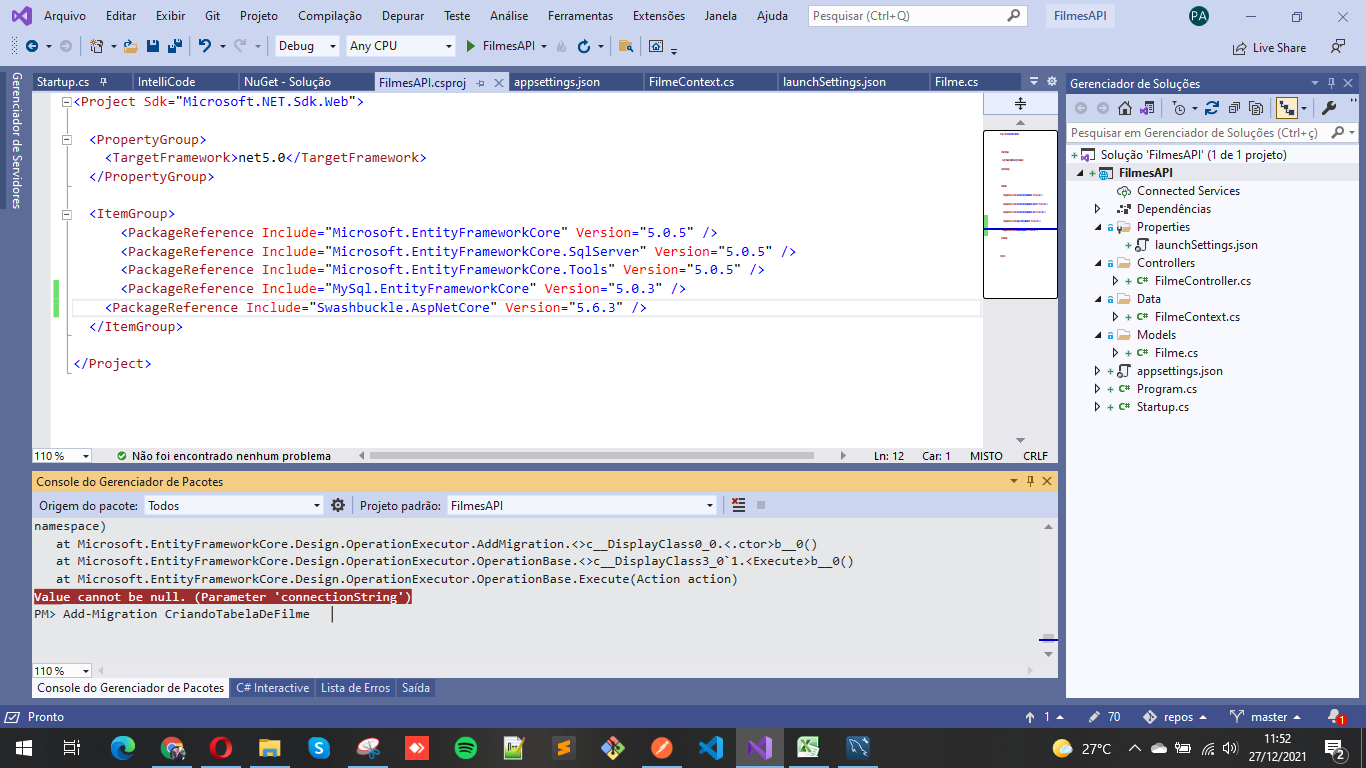
Task: Open the Debug configuration dropdown
Action: pyautogui.click(x=306, y=46)
